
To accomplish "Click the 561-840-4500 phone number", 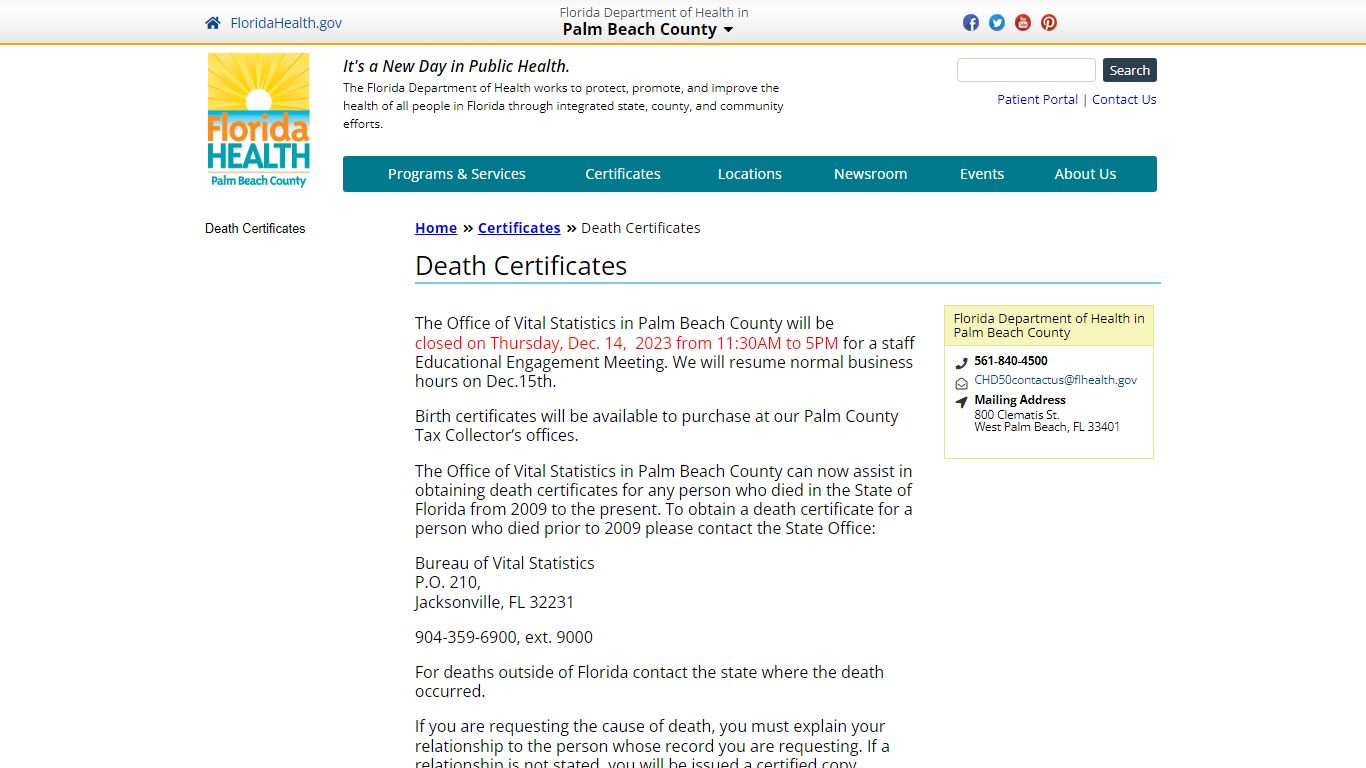I will point(1011,361).
